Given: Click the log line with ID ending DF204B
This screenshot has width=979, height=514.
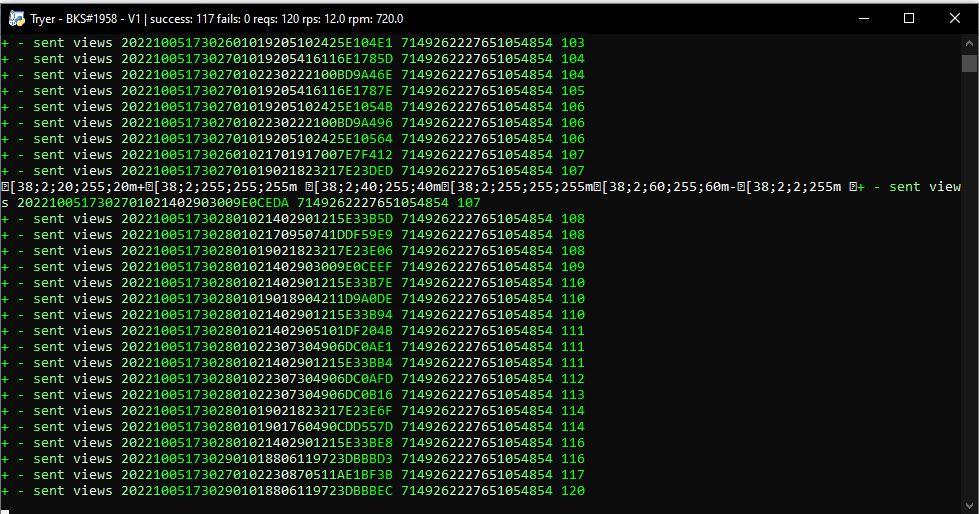Looking at the screenshot, I should [x=293, y=331].
